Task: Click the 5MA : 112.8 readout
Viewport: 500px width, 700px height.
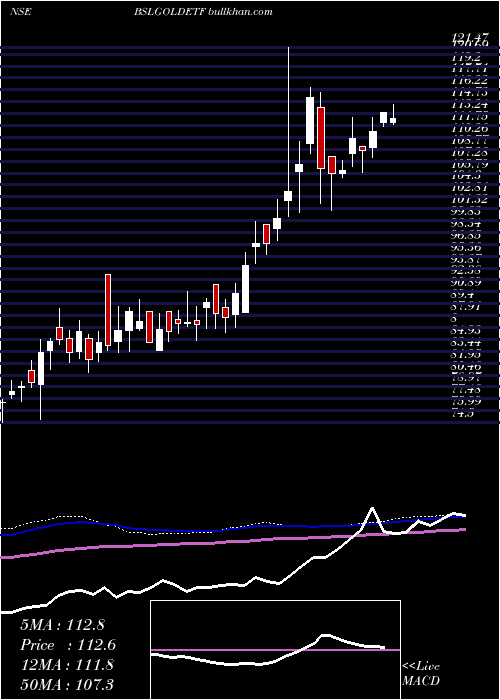Action: [62, 625]
